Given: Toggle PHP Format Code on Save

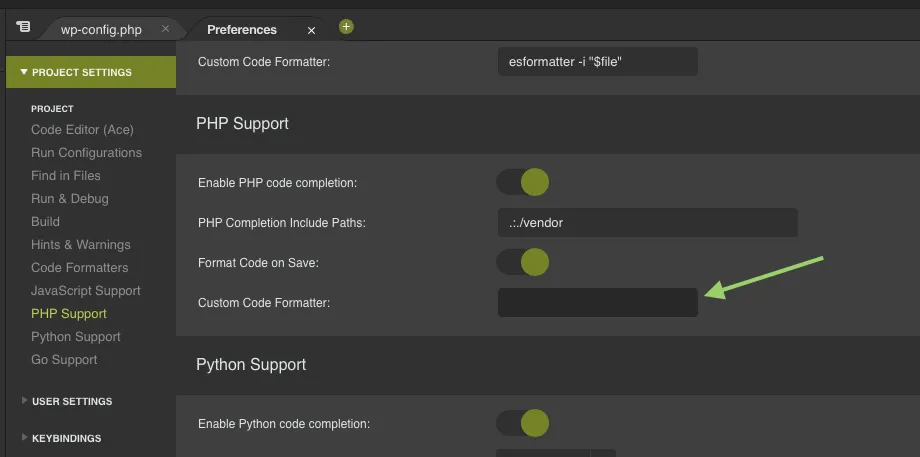Looking at the screenshot, I should click(523, 262).
